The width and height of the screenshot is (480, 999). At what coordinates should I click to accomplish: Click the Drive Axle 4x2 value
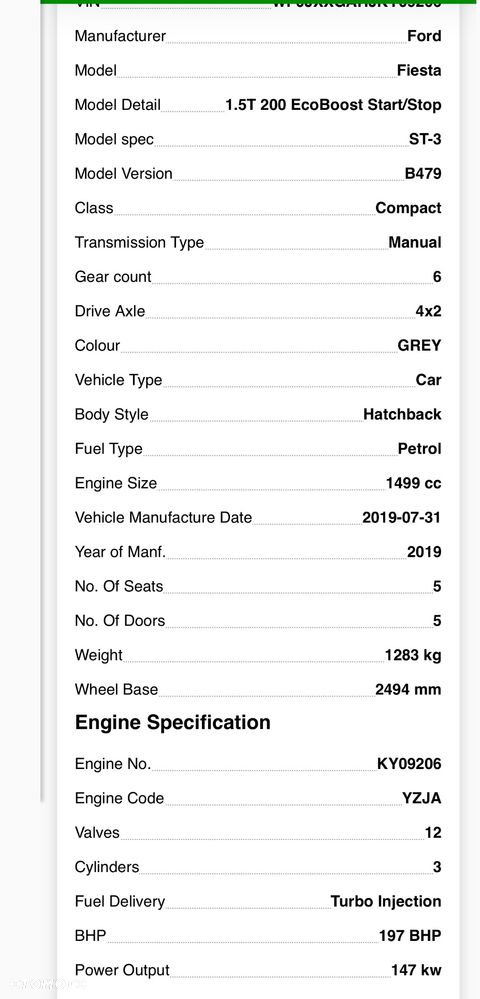(x=428, y=311)
